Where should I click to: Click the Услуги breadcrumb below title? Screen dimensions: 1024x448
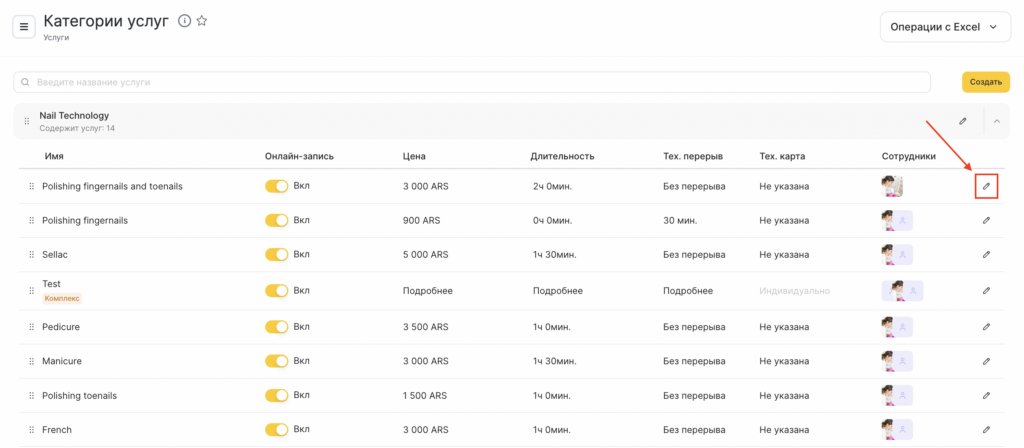click(x=56, y=37)
